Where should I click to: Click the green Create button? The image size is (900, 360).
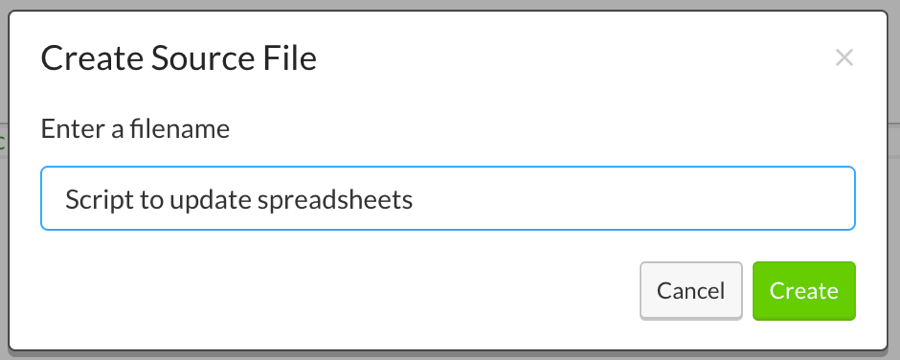[x=804, y=291]
